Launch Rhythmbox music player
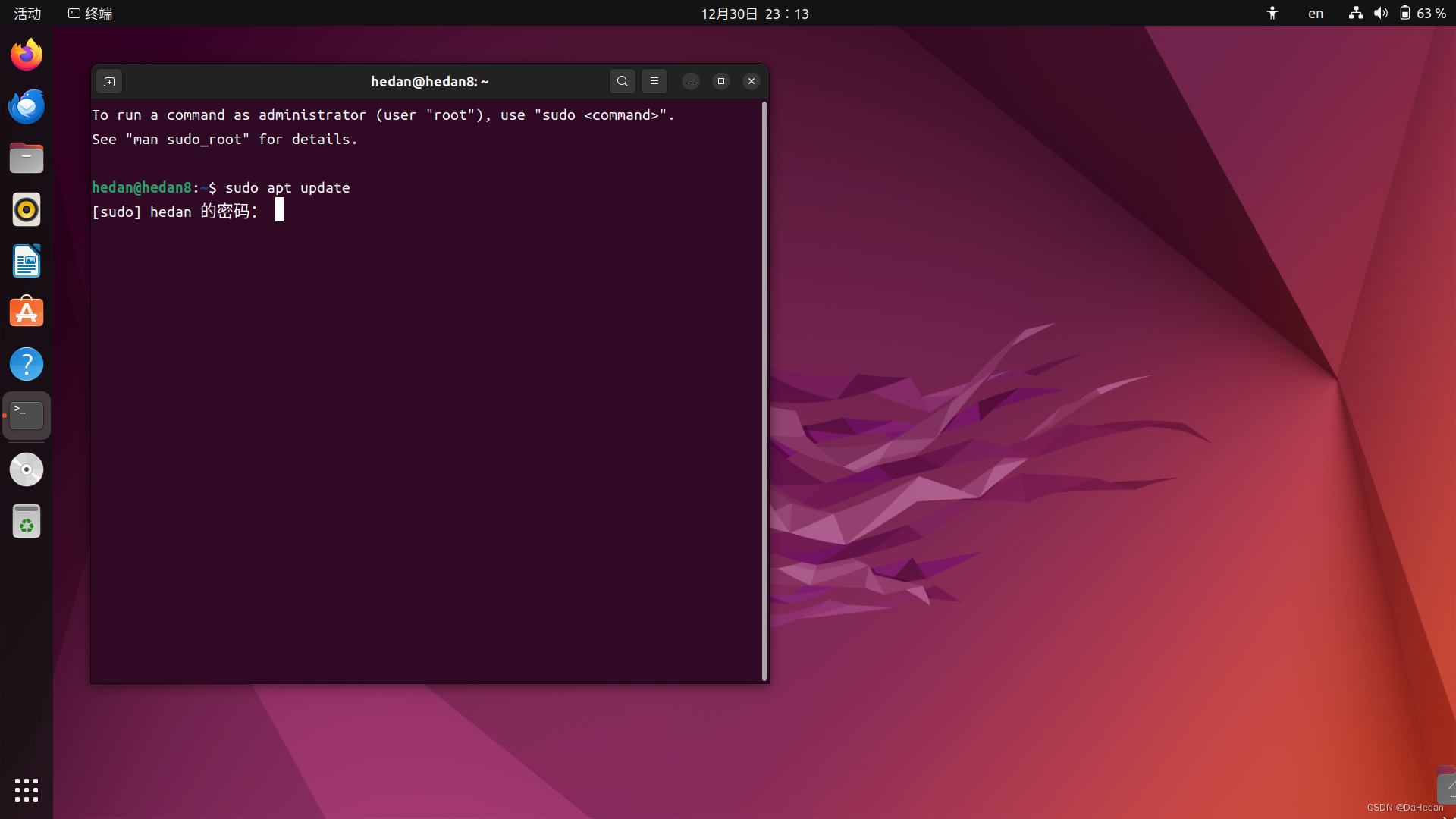The image size is (1456, 819). pyautogui.click(x=27, y=209)
